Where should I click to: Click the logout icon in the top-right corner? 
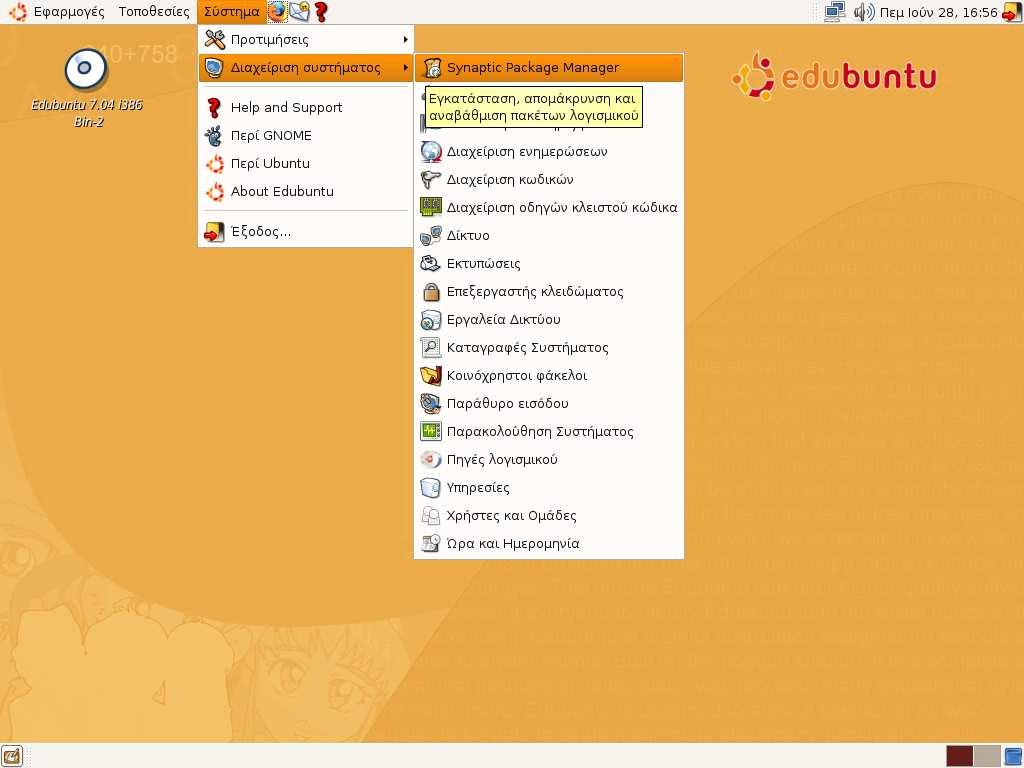pyautogui.click(x=1012, y=12)
